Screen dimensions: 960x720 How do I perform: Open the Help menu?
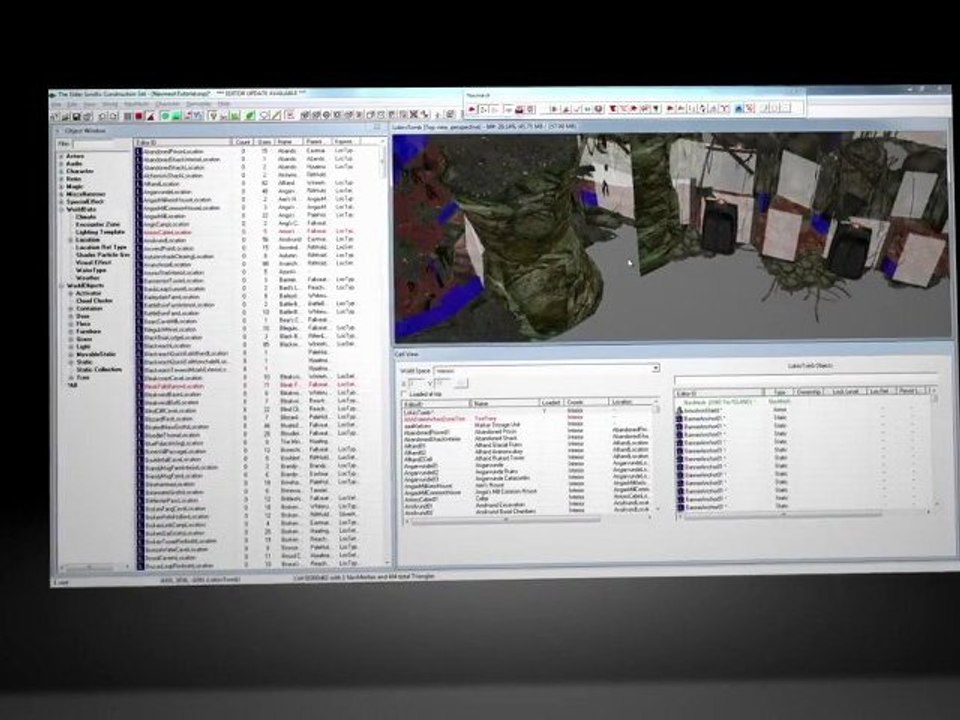point(223,104)
